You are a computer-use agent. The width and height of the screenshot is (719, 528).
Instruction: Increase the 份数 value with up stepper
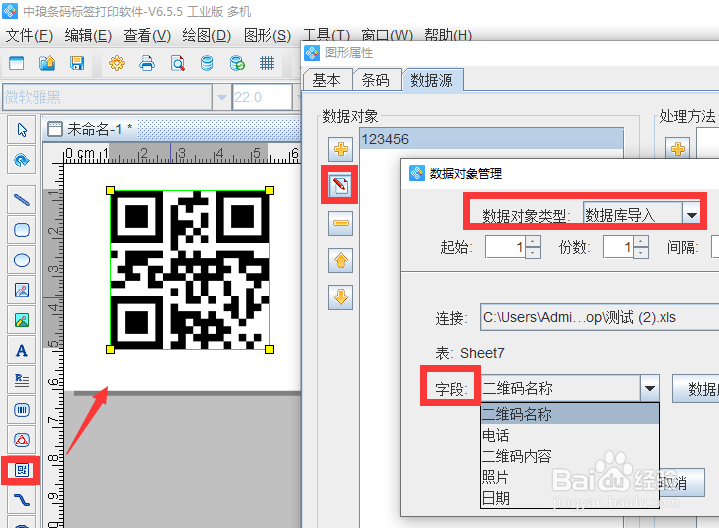pyautogui.click(x=641, y=241)
